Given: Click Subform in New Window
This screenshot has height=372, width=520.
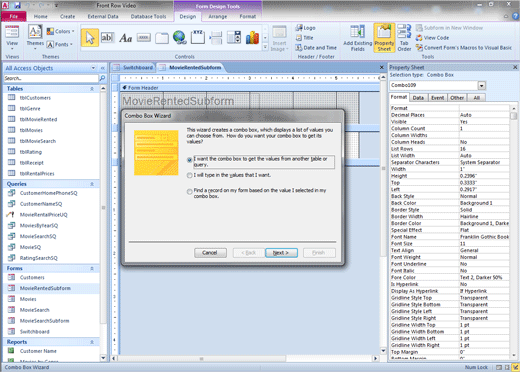Looking at the screenshot, I should coord(449,28).
